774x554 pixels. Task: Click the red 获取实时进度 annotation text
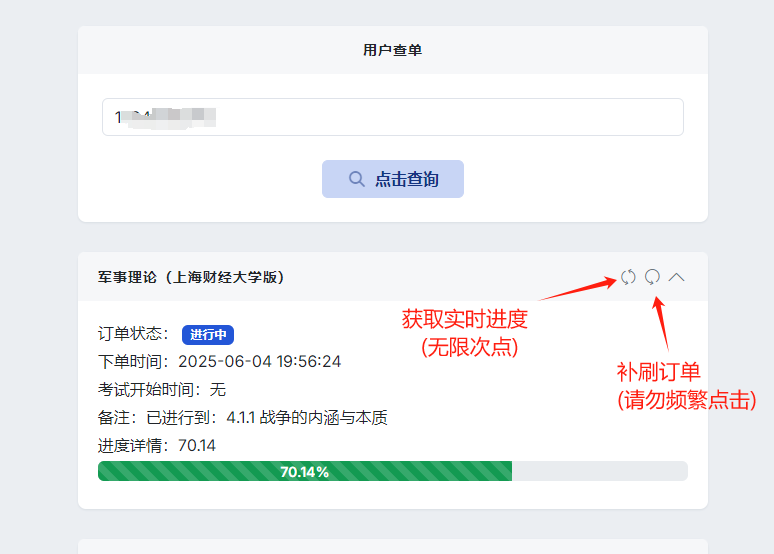tap(464, 320)
